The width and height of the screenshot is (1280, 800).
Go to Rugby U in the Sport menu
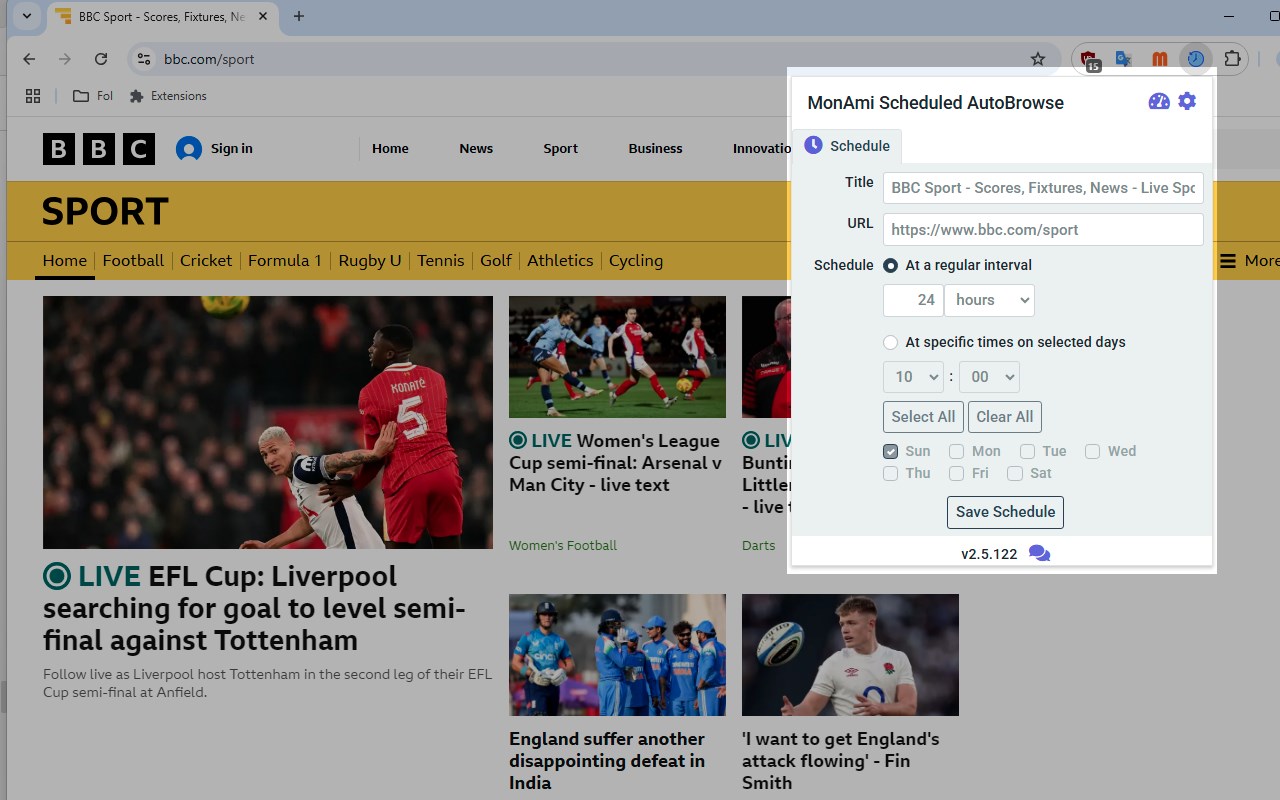click(x=370, y=261)
